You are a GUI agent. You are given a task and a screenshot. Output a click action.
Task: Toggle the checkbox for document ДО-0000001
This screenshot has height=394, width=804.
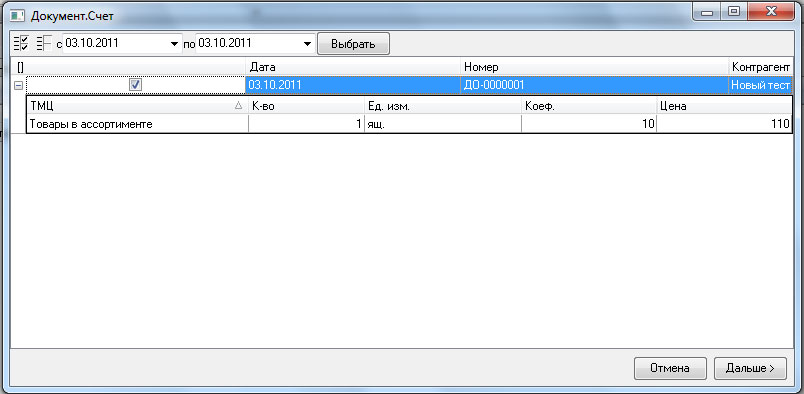tap(135, 85)
